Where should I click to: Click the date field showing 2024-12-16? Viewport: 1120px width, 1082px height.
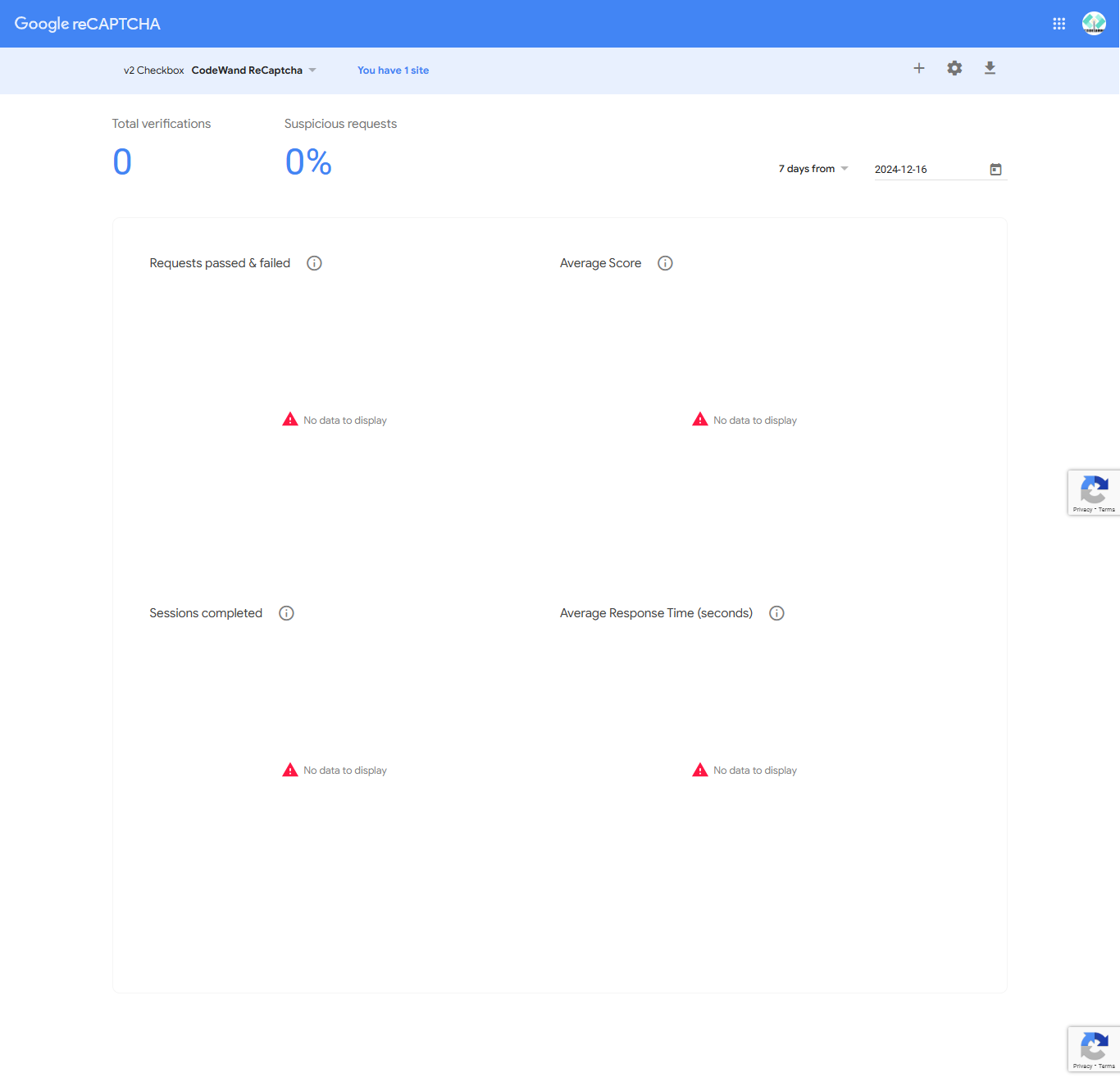[x=930, y=170]
